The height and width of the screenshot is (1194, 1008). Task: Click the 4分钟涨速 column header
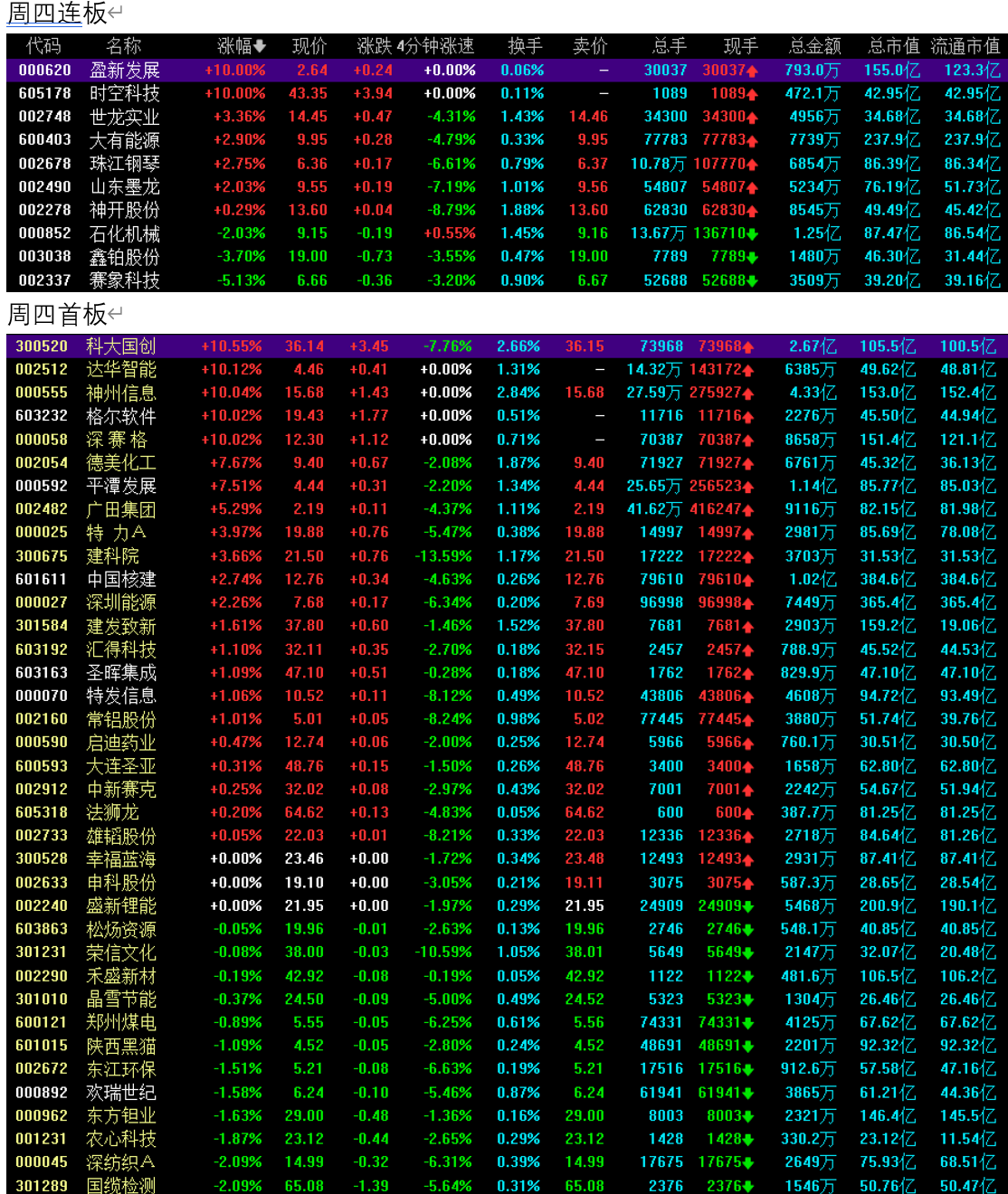pos(435,46)
